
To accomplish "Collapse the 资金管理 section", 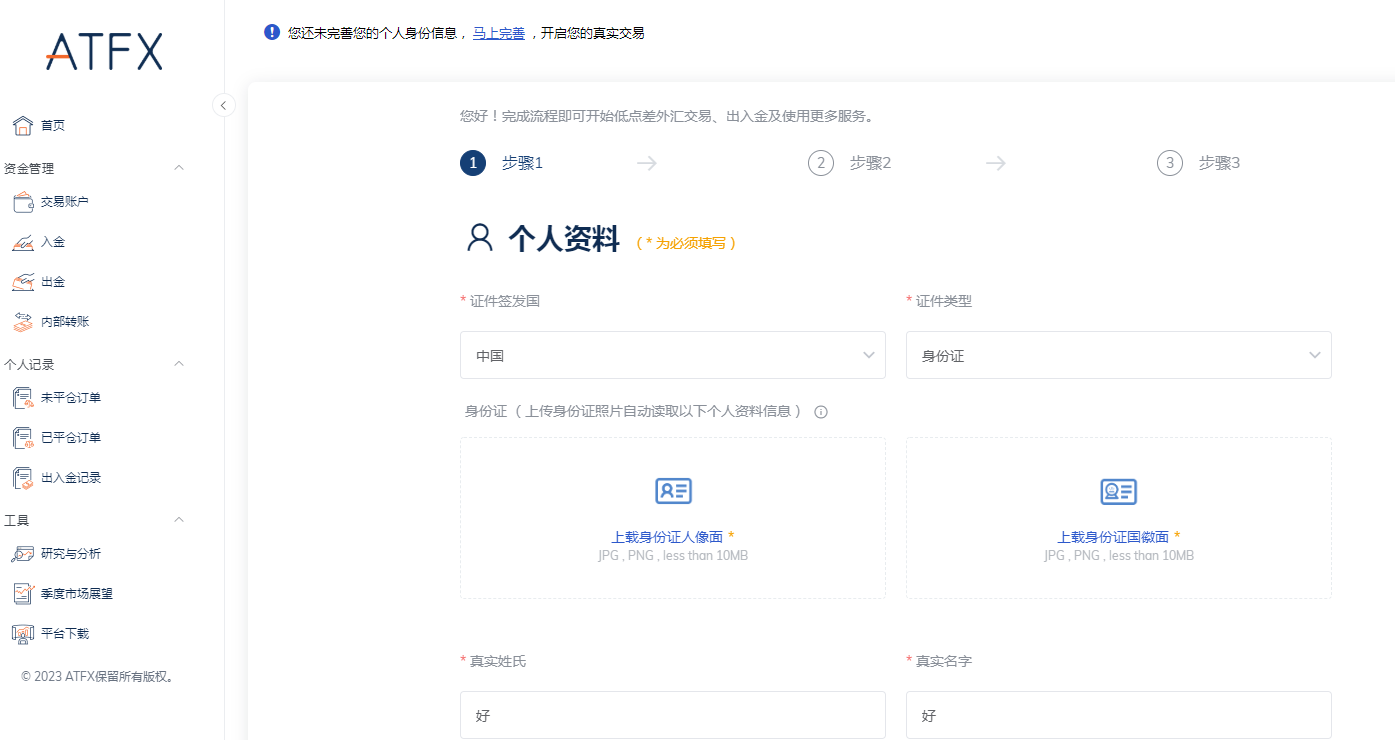I will (x=179, y=168).
